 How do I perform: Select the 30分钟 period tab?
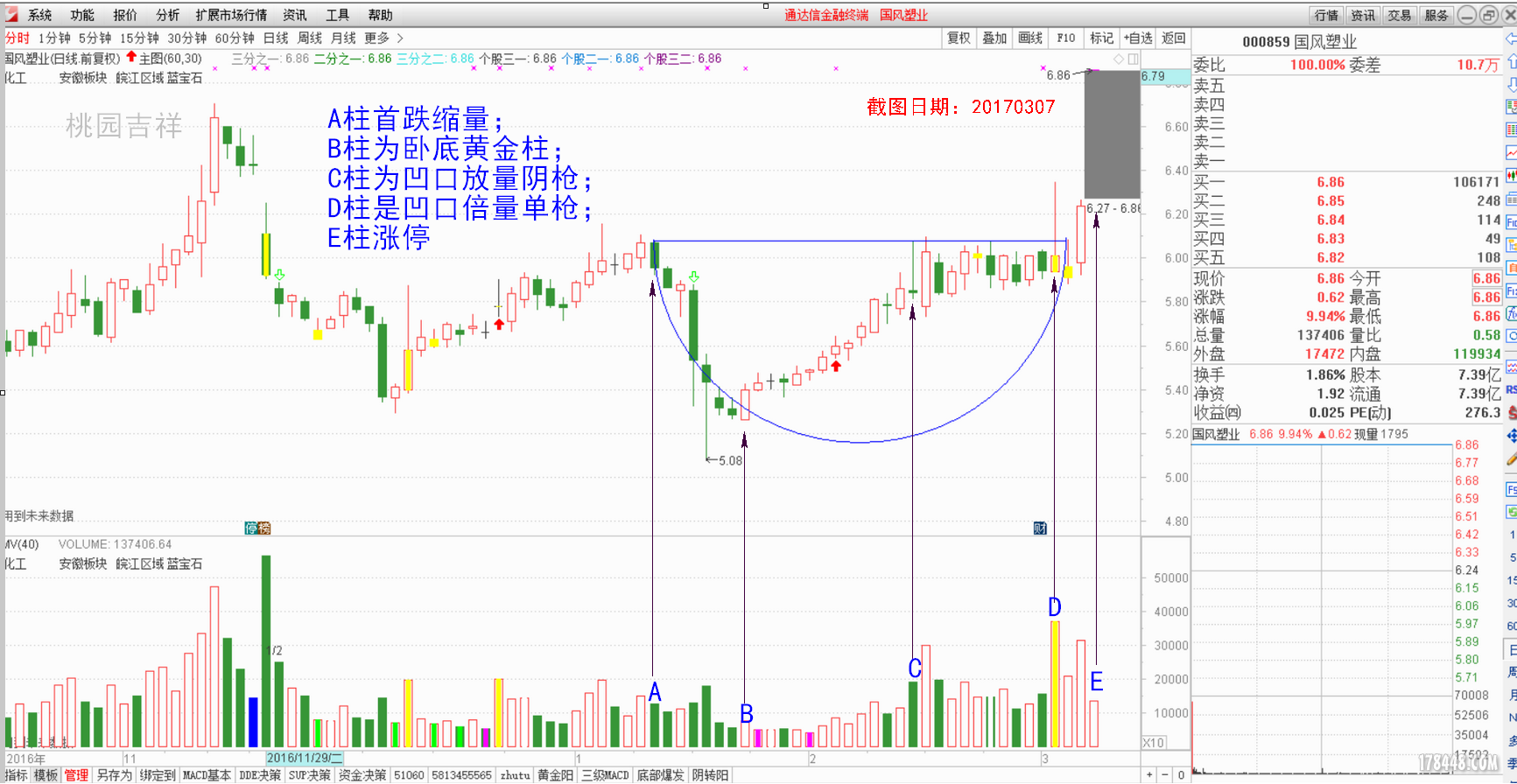tap(187, 38)
